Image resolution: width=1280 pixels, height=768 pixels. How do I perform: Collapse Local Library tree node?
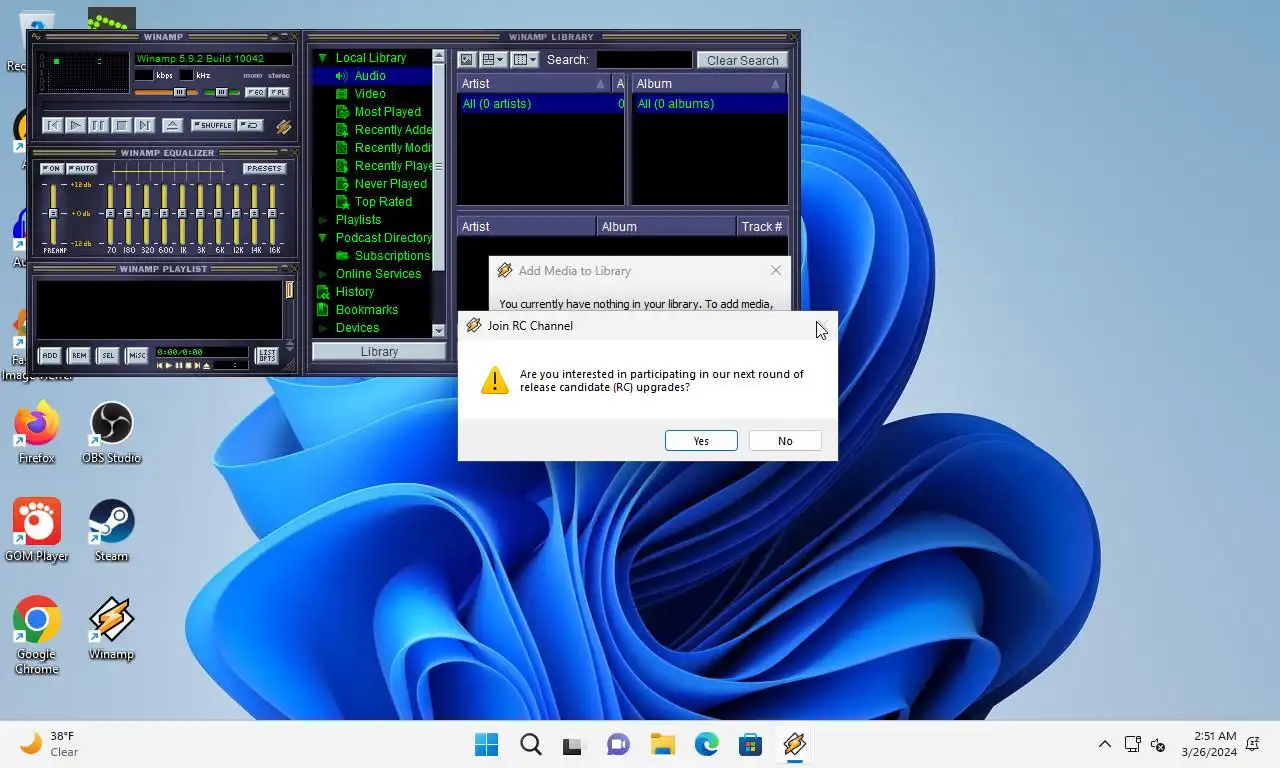tap(322, 58)
